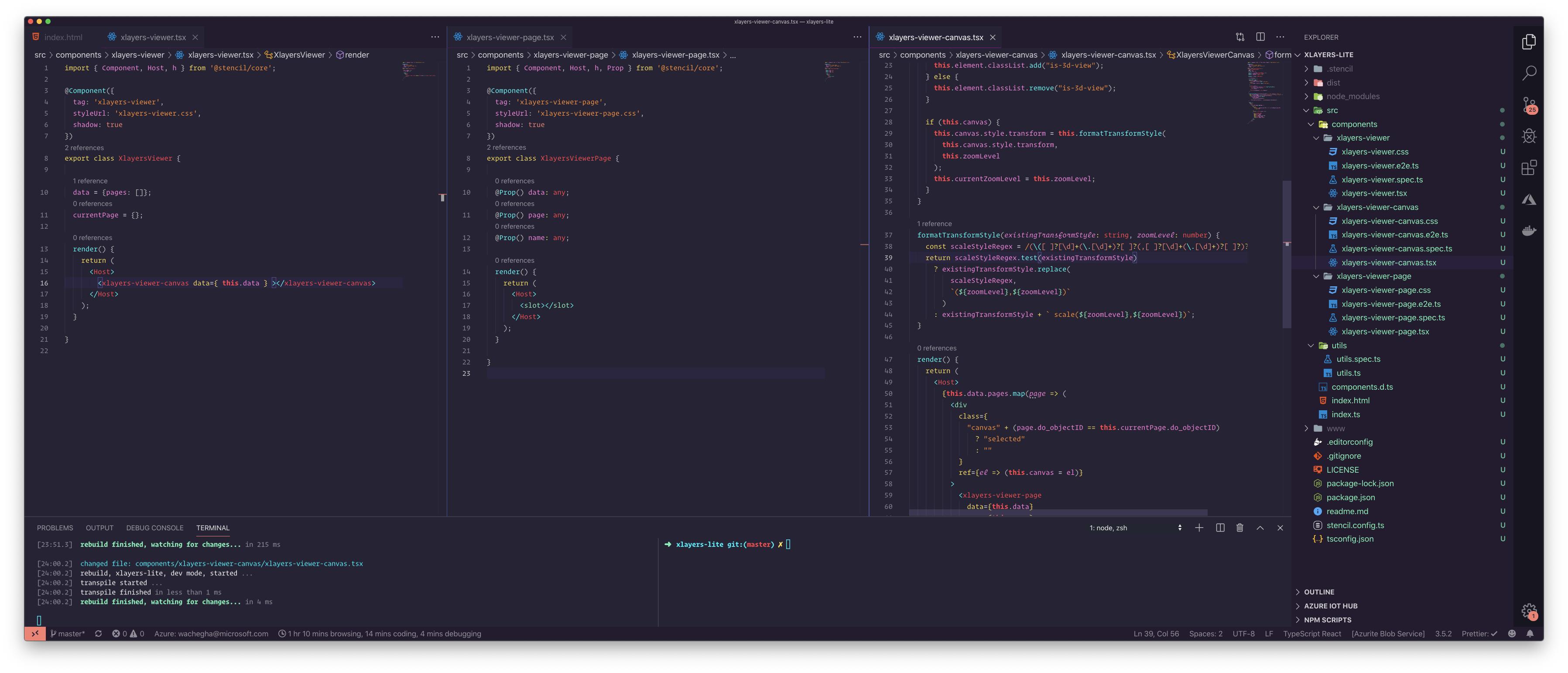Open xlayers-viewer-canvas.css in the explorer
Screen dimensions: 1568x673
coord(1389,221)
